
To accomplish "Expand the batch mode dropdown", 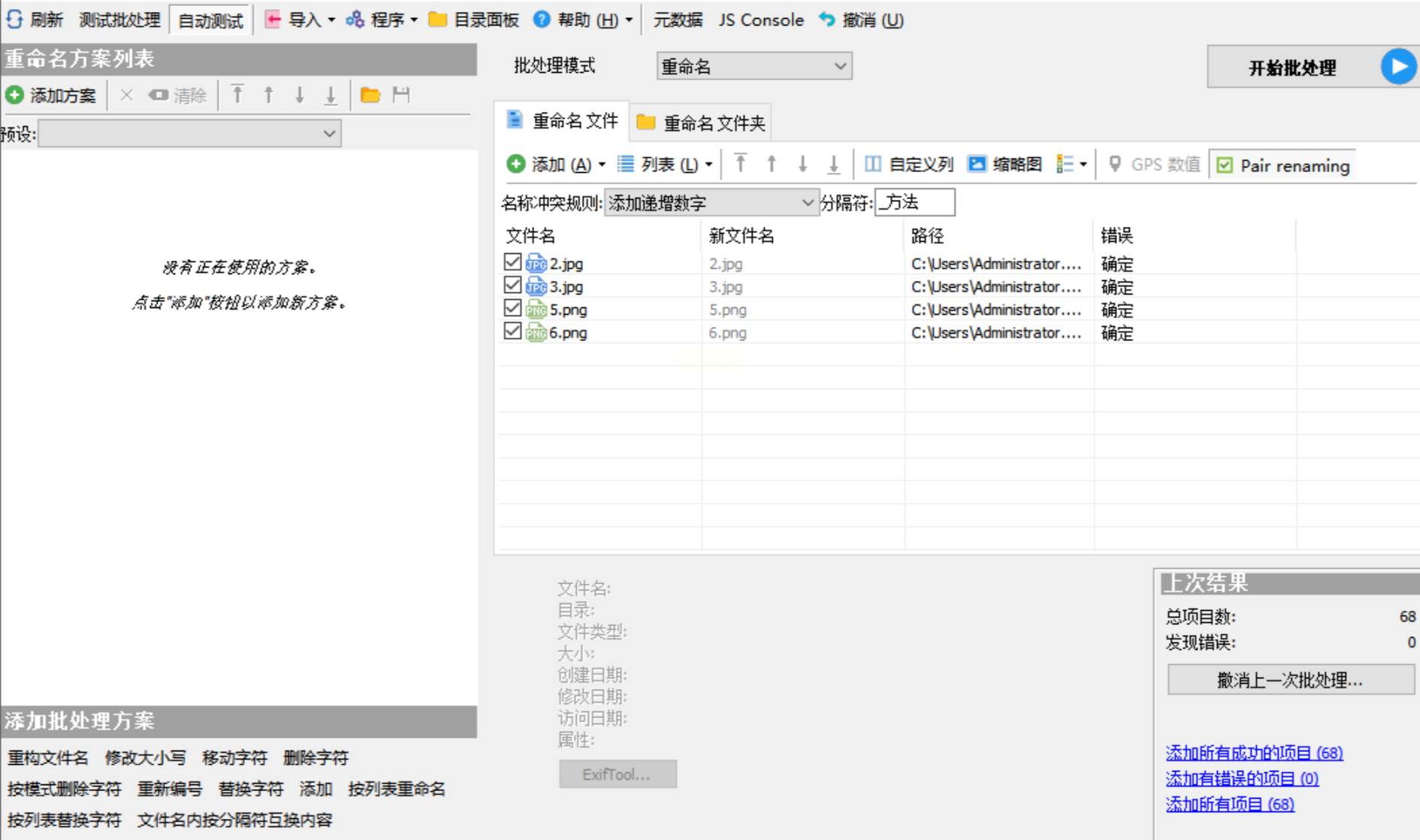I will click(x=754, y=67).
